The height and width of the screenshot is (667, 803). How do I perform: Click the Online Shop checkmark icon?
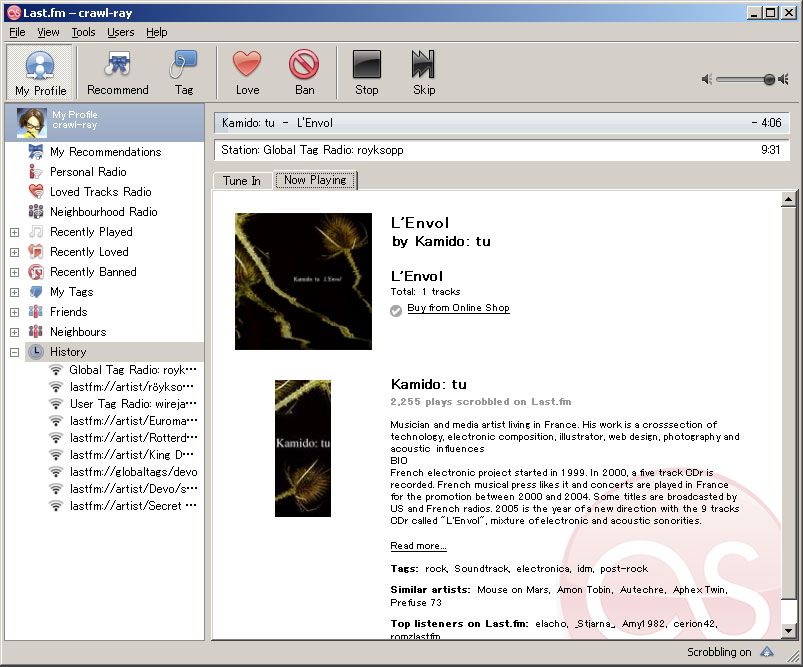coord(396,311)
